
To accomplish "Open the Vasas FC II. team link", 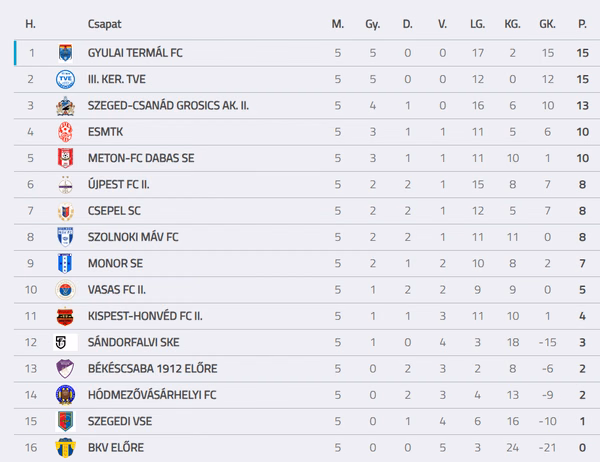I will click(117, 290).
